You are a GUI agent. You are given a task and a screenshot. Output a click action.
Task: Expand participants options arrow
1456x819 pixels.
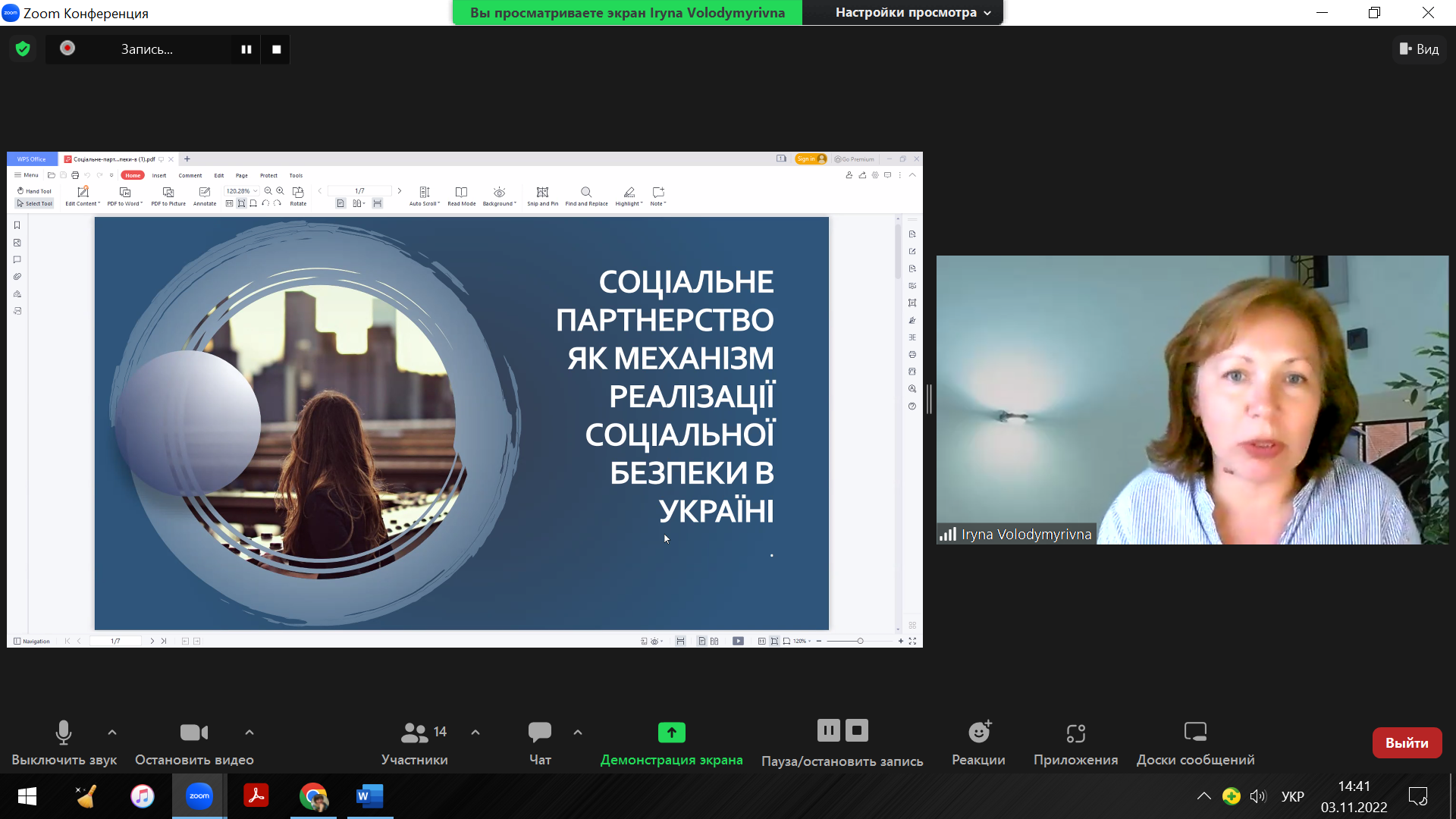tap(475, 733)
